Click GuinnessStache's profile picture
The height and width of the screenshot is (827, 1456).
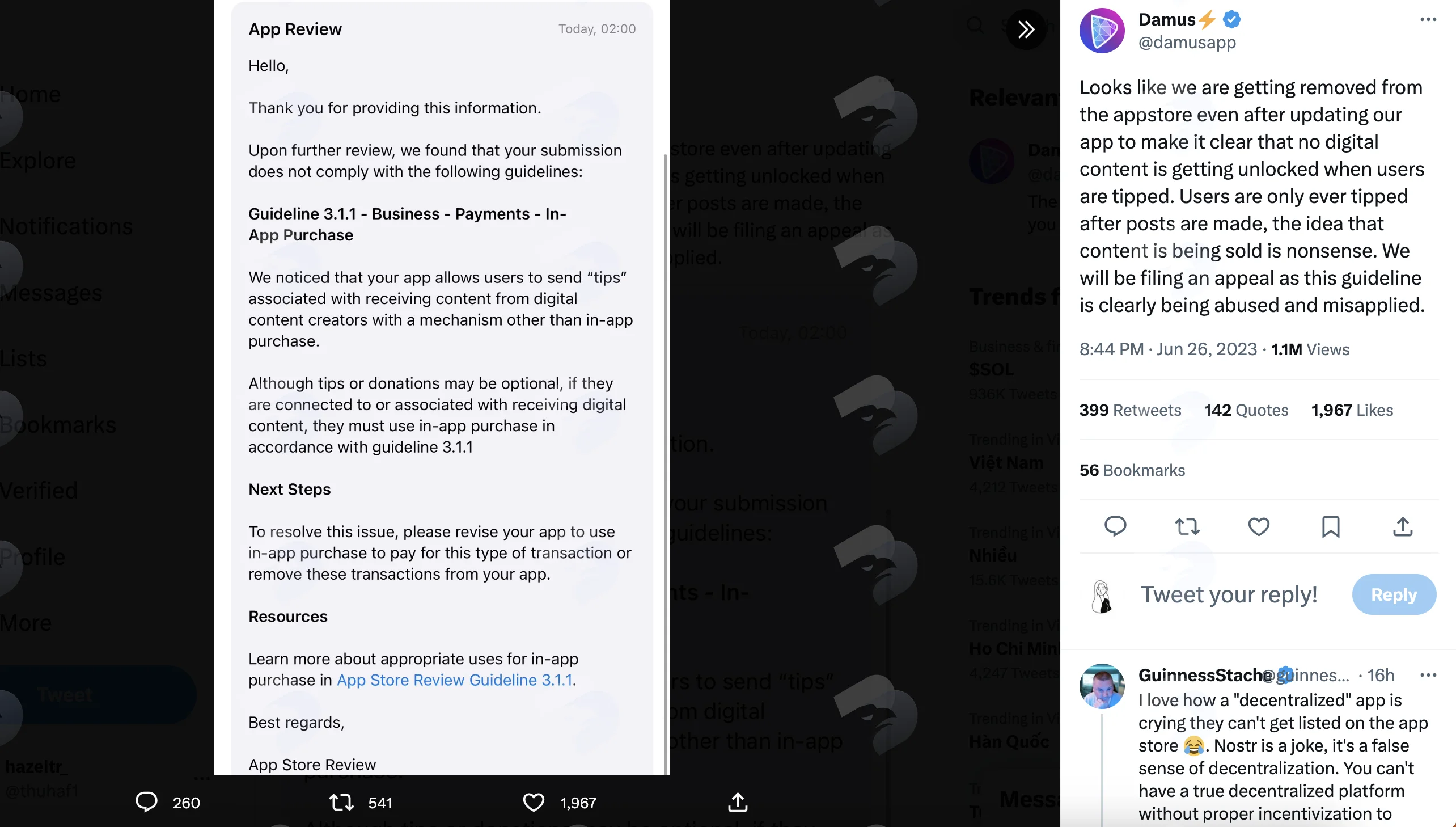tap(1102, 686)
